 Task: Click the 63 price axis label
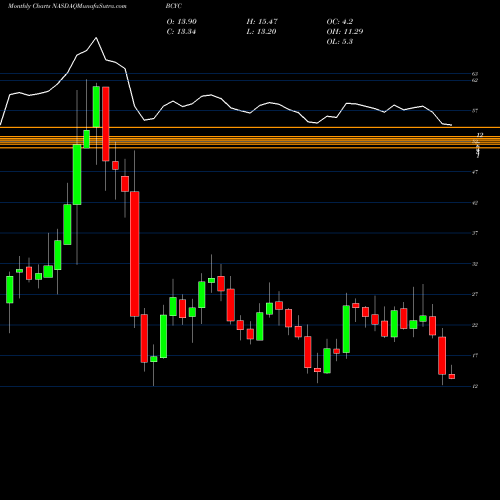475,74
